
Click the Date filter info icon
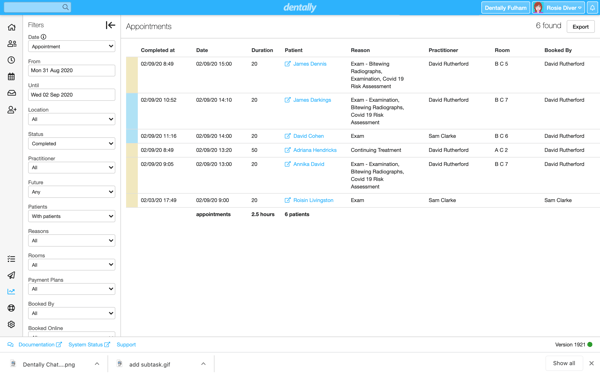click(x=44, y=37)
